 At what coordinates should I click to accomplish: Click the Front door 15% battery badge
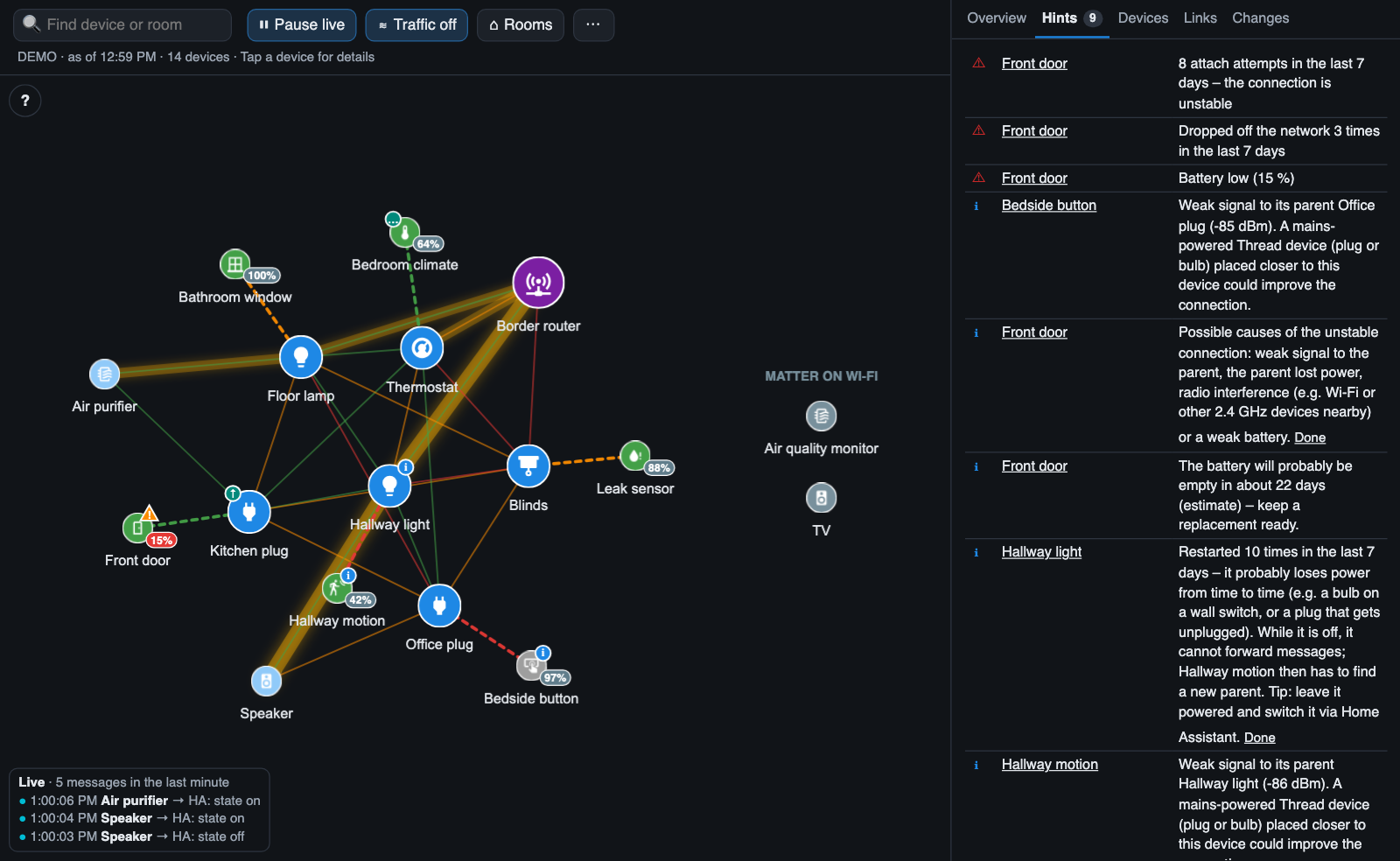[161, 541]
